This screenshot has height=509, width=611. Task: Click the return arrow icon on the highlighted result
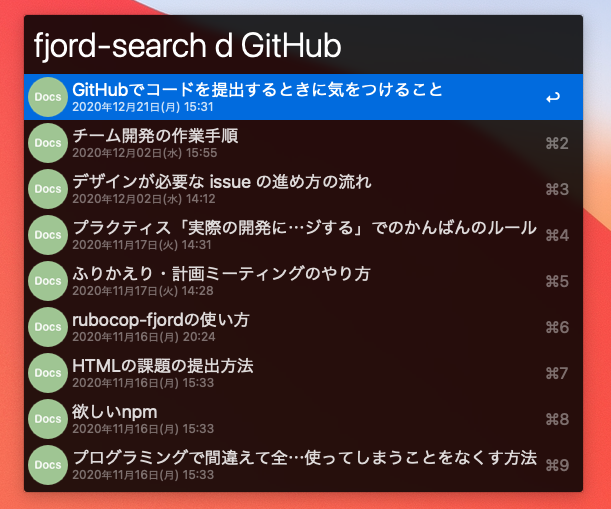(x=553, y=97)
